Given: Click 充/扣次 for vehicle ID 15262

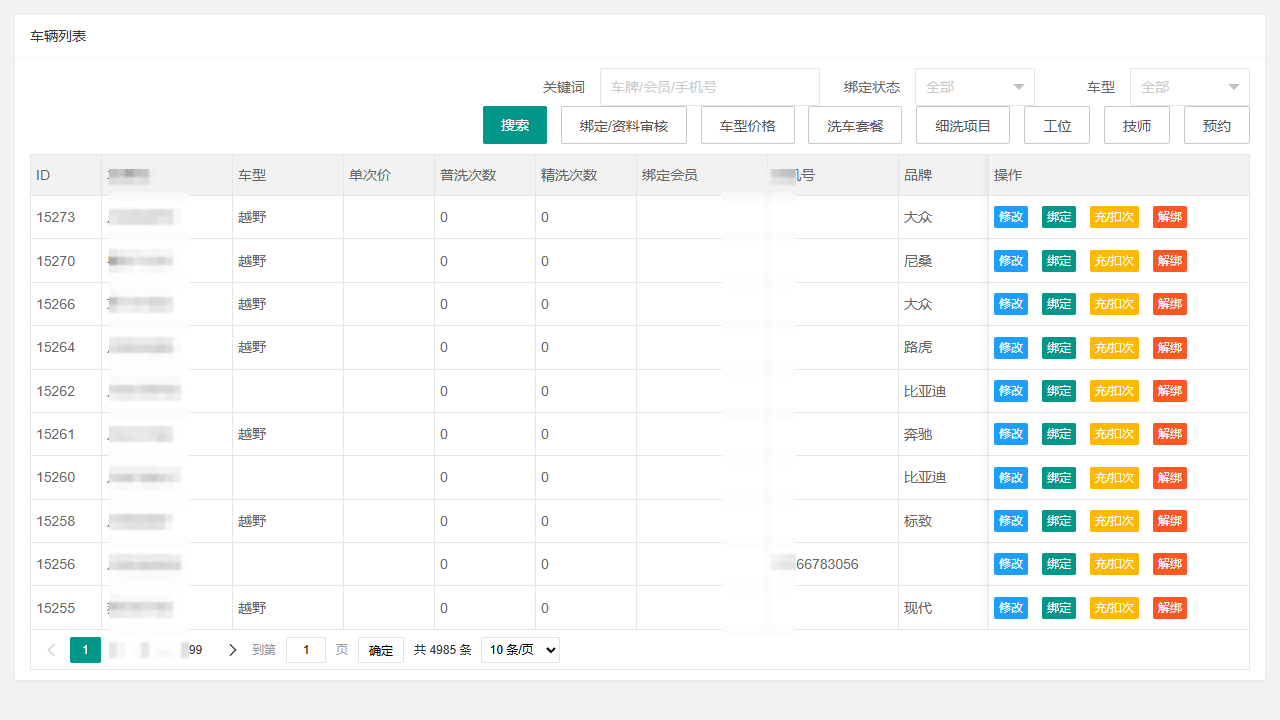Looking at the screenshot, I should pyautogui.click(x=1114, y=391).
